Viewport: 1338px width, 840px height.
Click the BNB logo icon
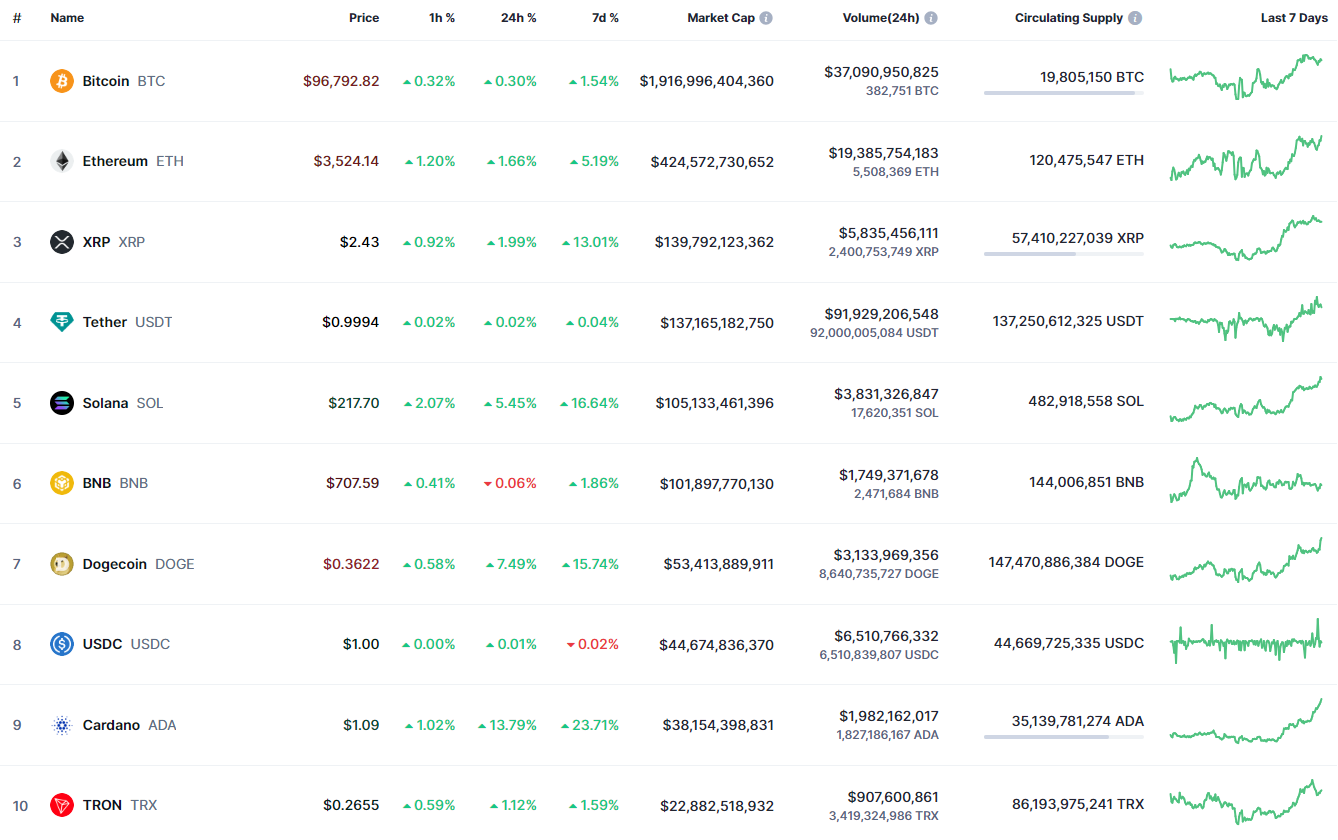[x=62, y=483]
